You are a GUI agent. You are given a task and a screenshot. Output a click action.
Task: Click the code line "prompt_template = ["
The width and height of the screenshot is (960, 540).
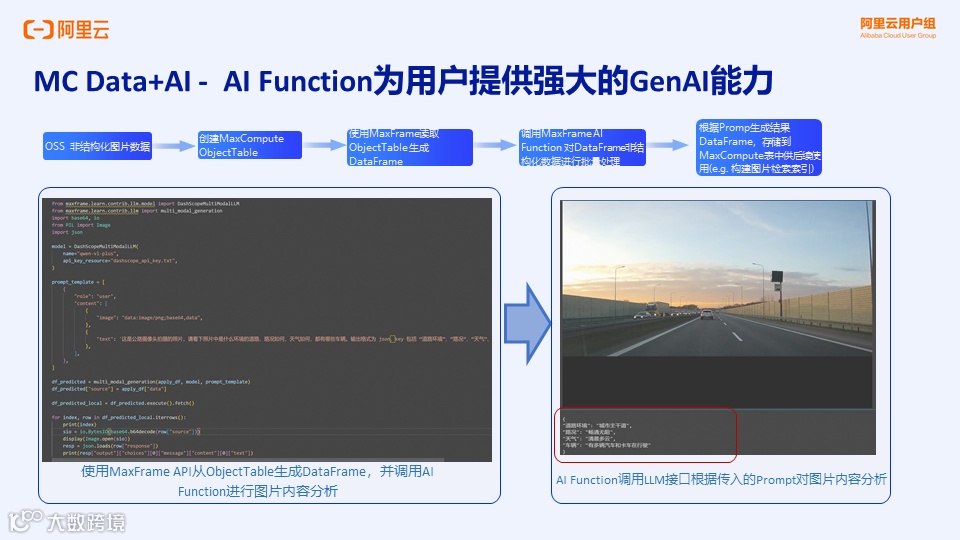click(x=78, y=282)
